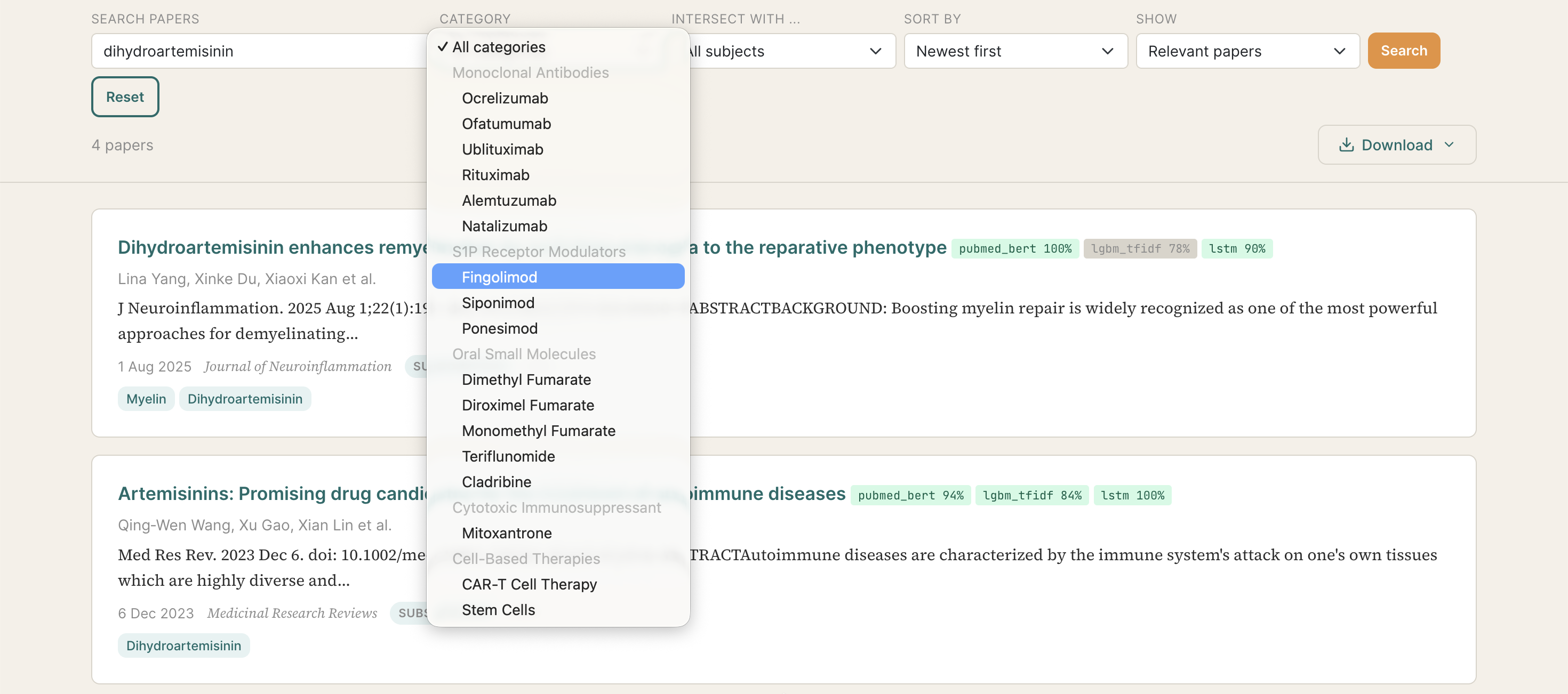
Task: Choose Ofatumumab from category list
Action: click(558, 124)
